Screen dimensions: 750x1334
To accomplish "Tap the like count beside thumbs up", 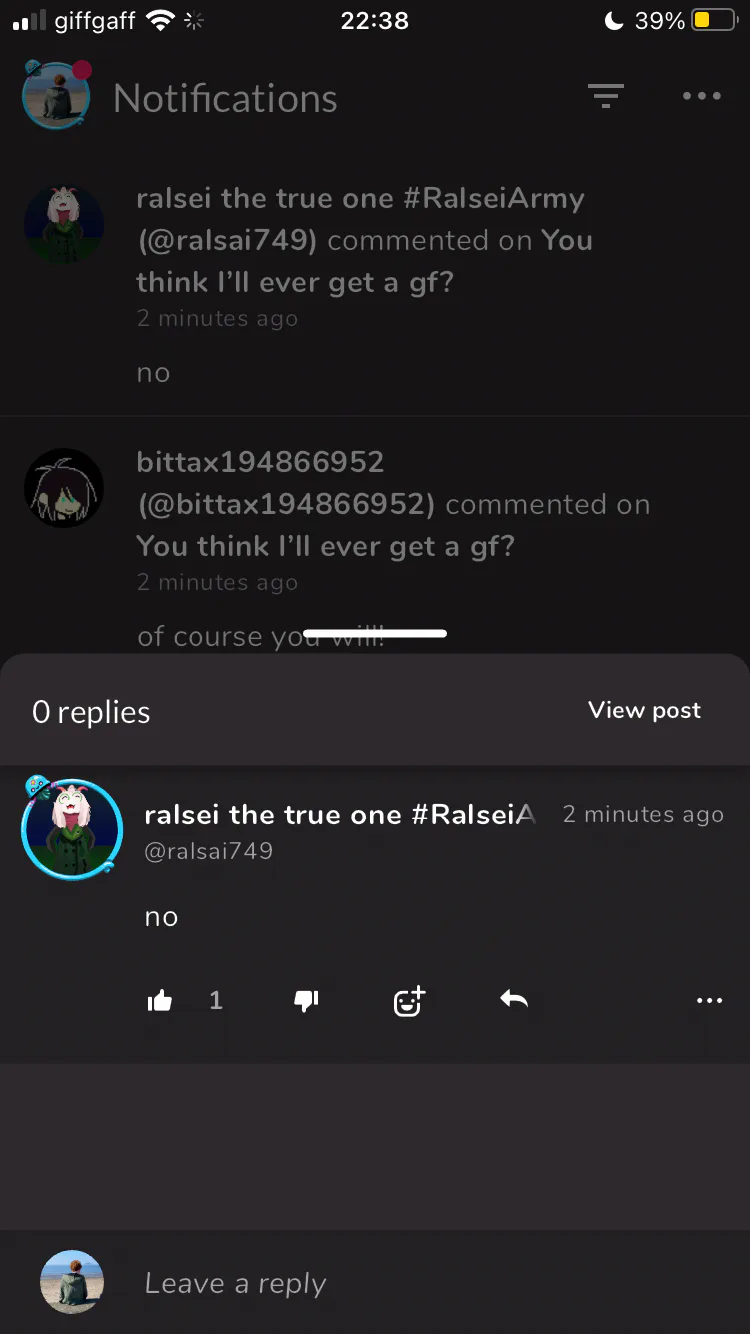I will [216, 1000].
